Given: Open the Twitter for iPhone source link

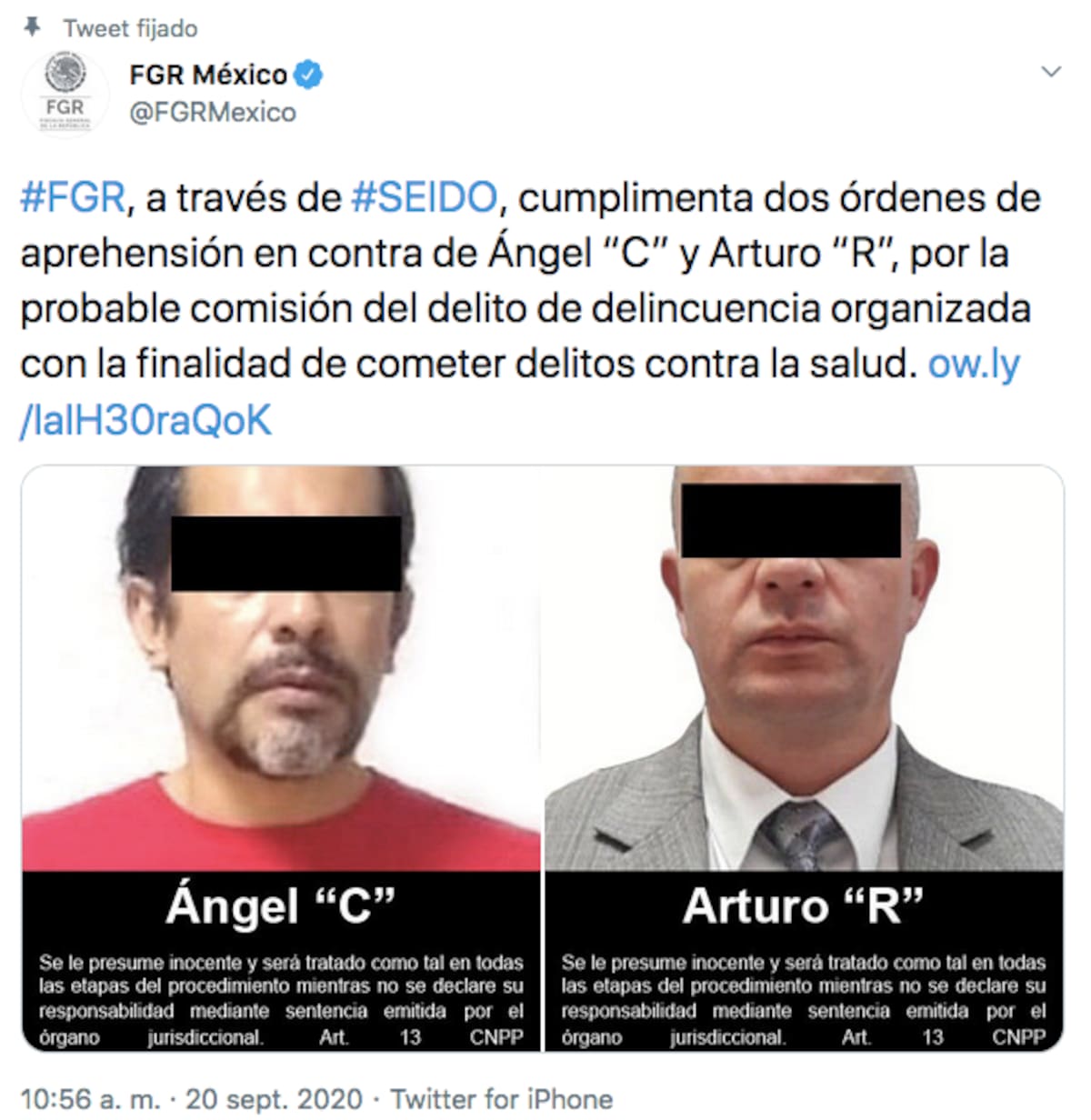Looking at the screenshot, I should click(x=501, y=1099).
